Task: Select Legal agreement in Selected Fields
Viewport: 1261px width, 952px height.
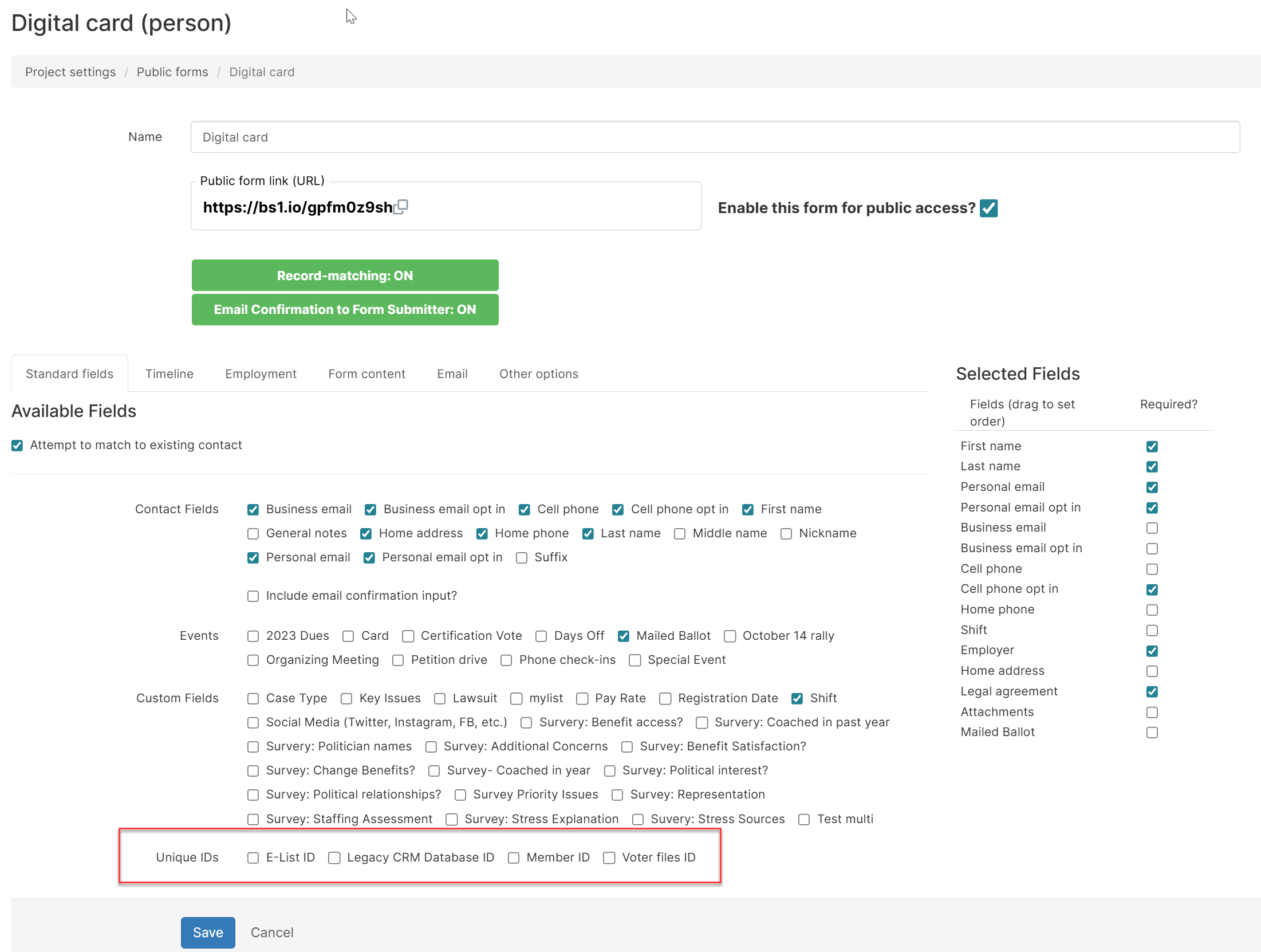Action: pos(1008,691)
